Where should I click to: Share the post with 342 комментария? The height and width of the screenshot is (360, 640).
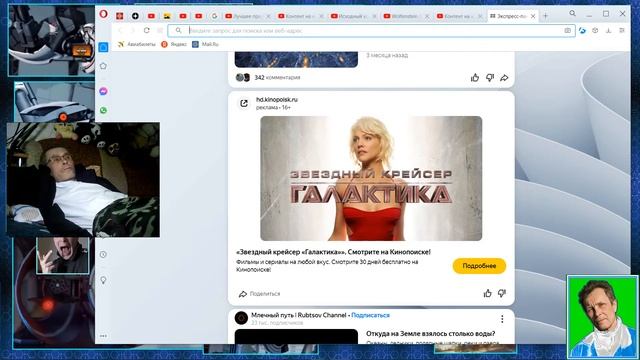pyautogui.click(x=504, y=78)
